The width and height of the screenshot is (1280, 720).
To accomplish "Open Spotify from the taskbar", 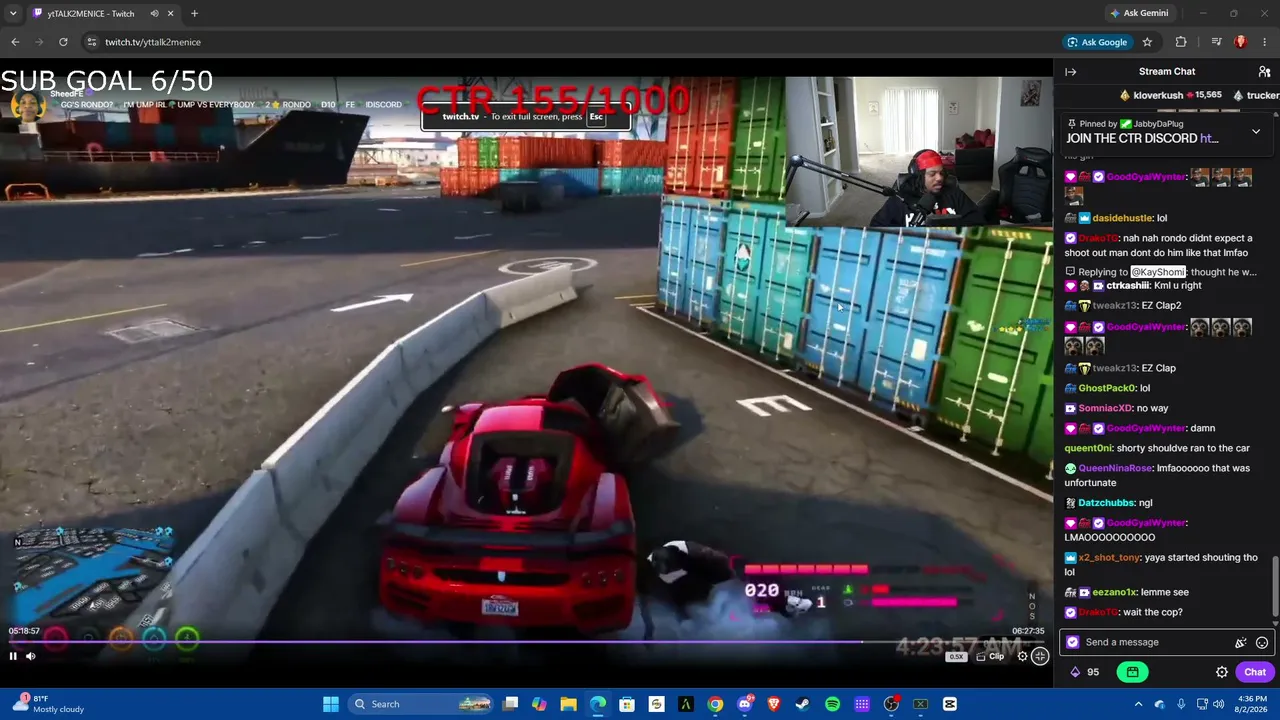I will point(832,704).
